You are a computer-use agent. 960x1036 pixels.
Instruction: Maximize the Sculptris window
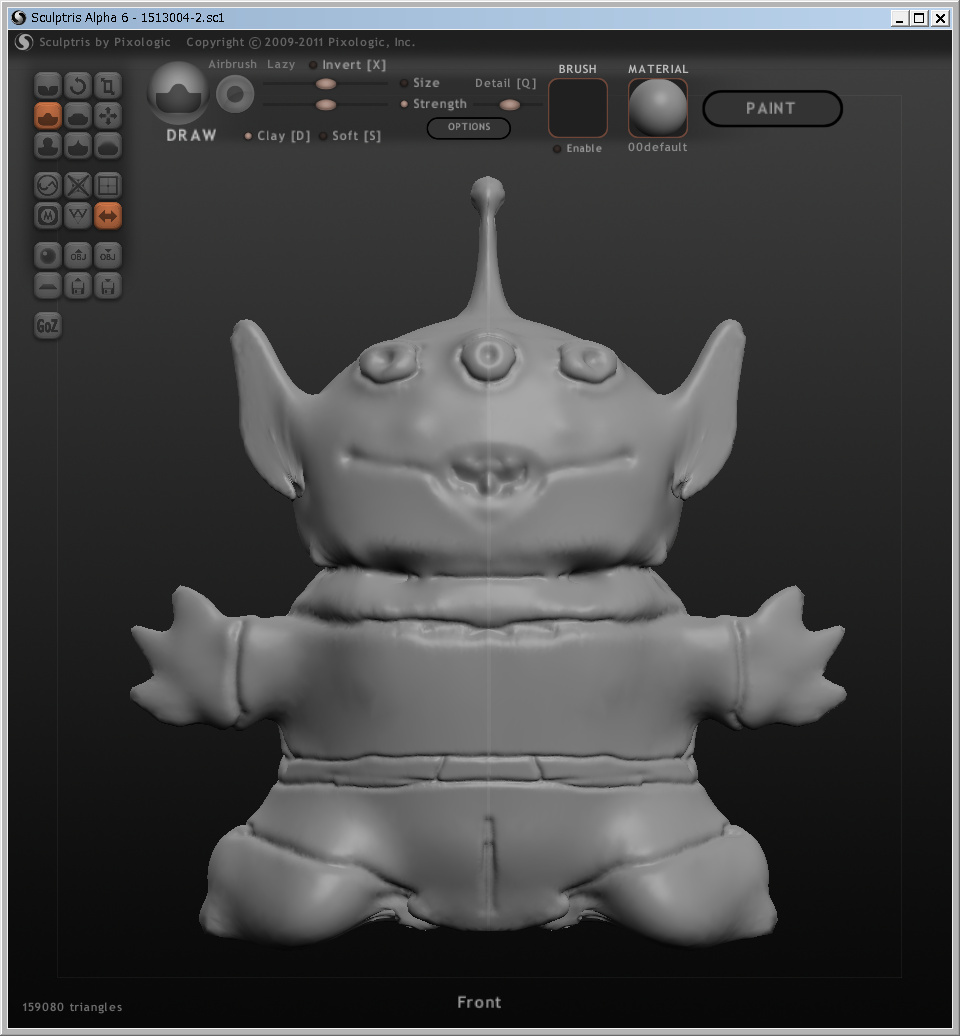tap(919, 18)
